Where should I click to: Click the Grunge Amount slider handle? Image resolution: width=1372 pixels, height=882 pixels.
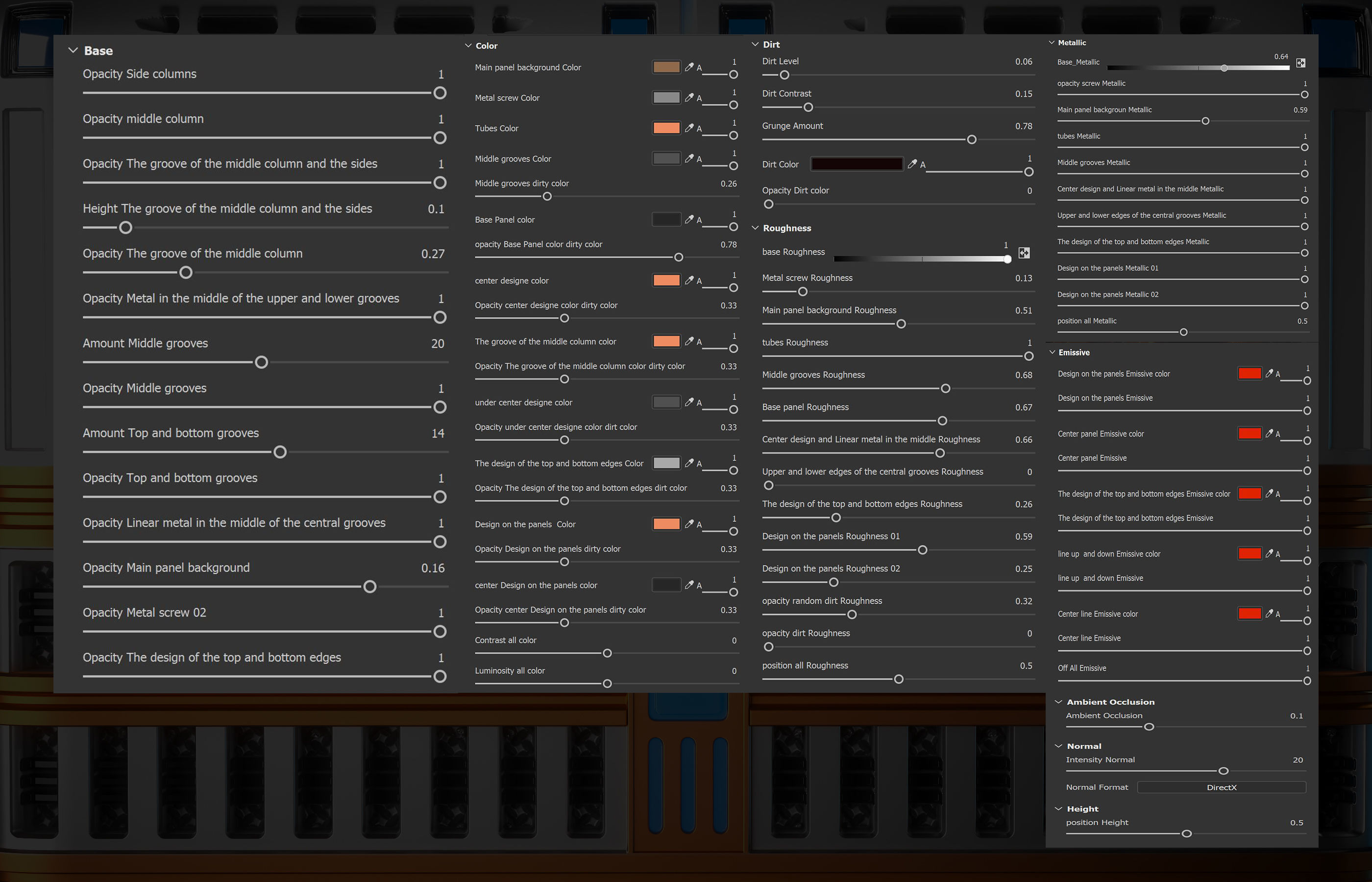971,139
